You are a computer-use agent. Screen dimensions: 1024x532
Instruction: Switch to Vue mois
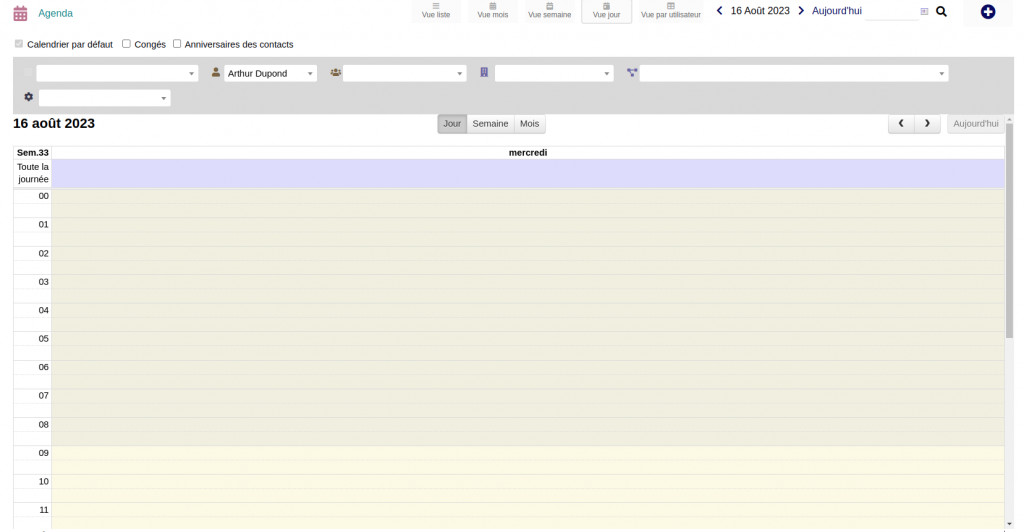(x=492, y=11)
